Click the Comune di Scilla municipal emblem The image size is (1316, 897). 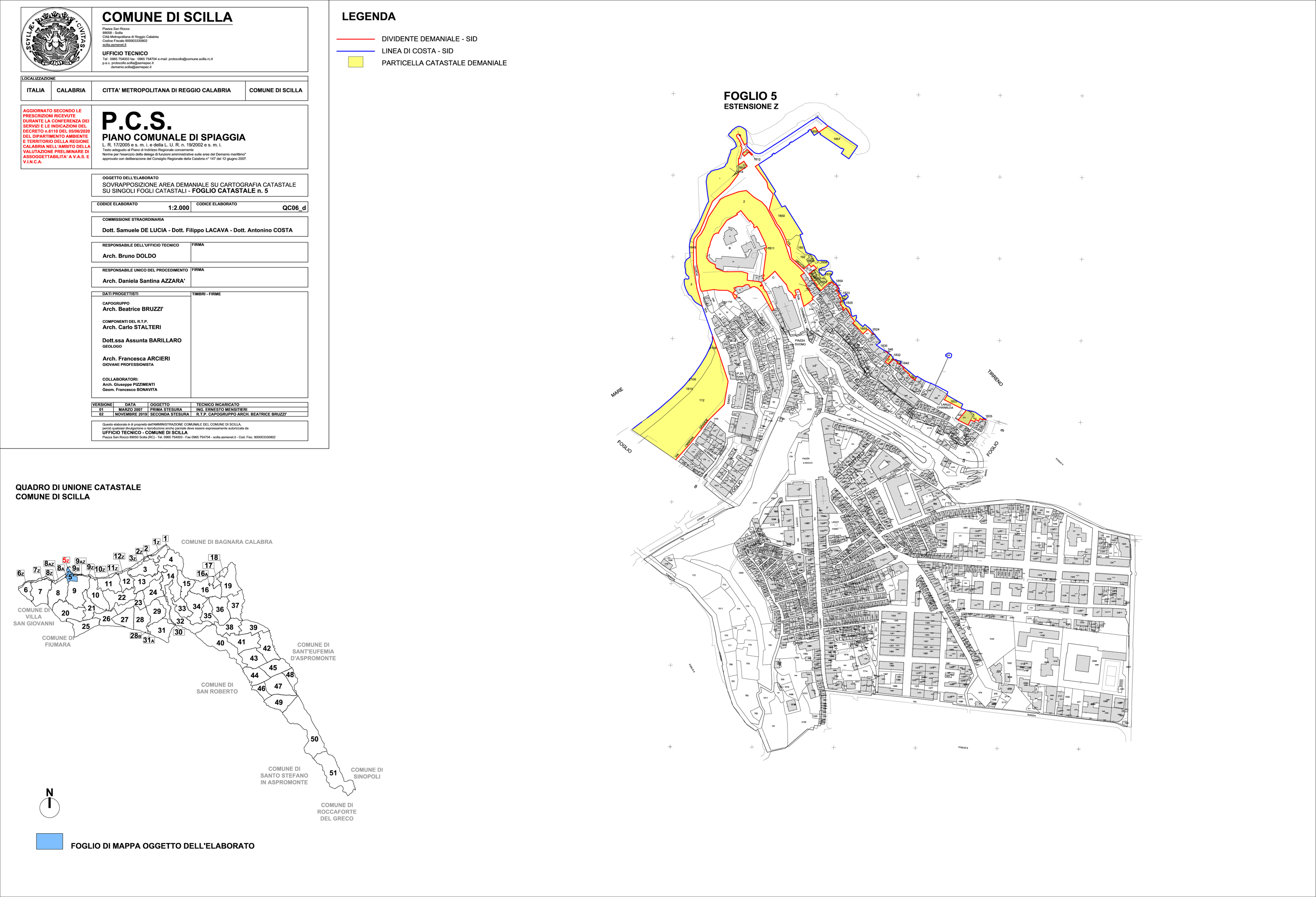pyautogui.click(x=57, y=40)
